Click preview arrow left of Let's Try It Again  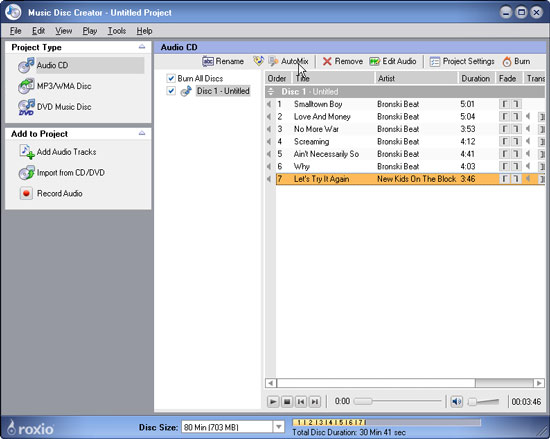click(x=269, y=179)
